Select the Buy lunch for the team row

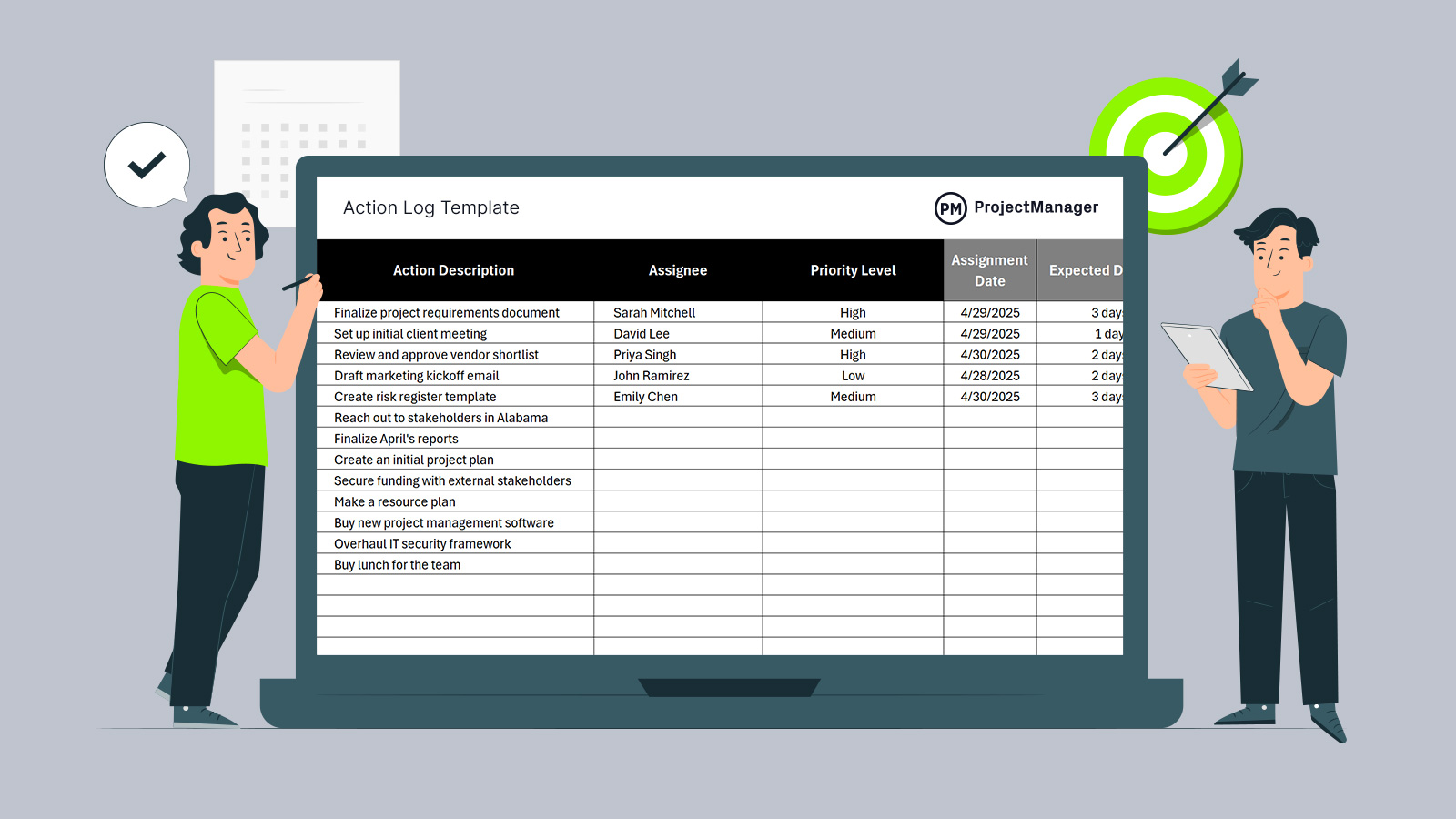pyautogui.click(x=398, y=565)
